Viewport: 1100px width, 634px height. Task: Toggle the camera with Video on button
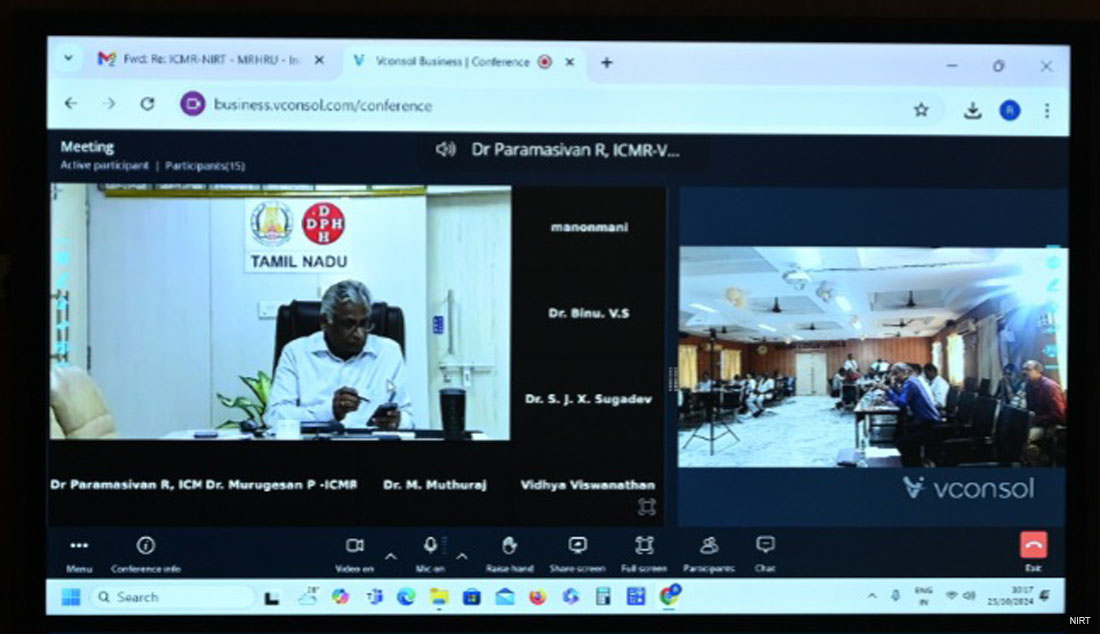pos(354,545)
